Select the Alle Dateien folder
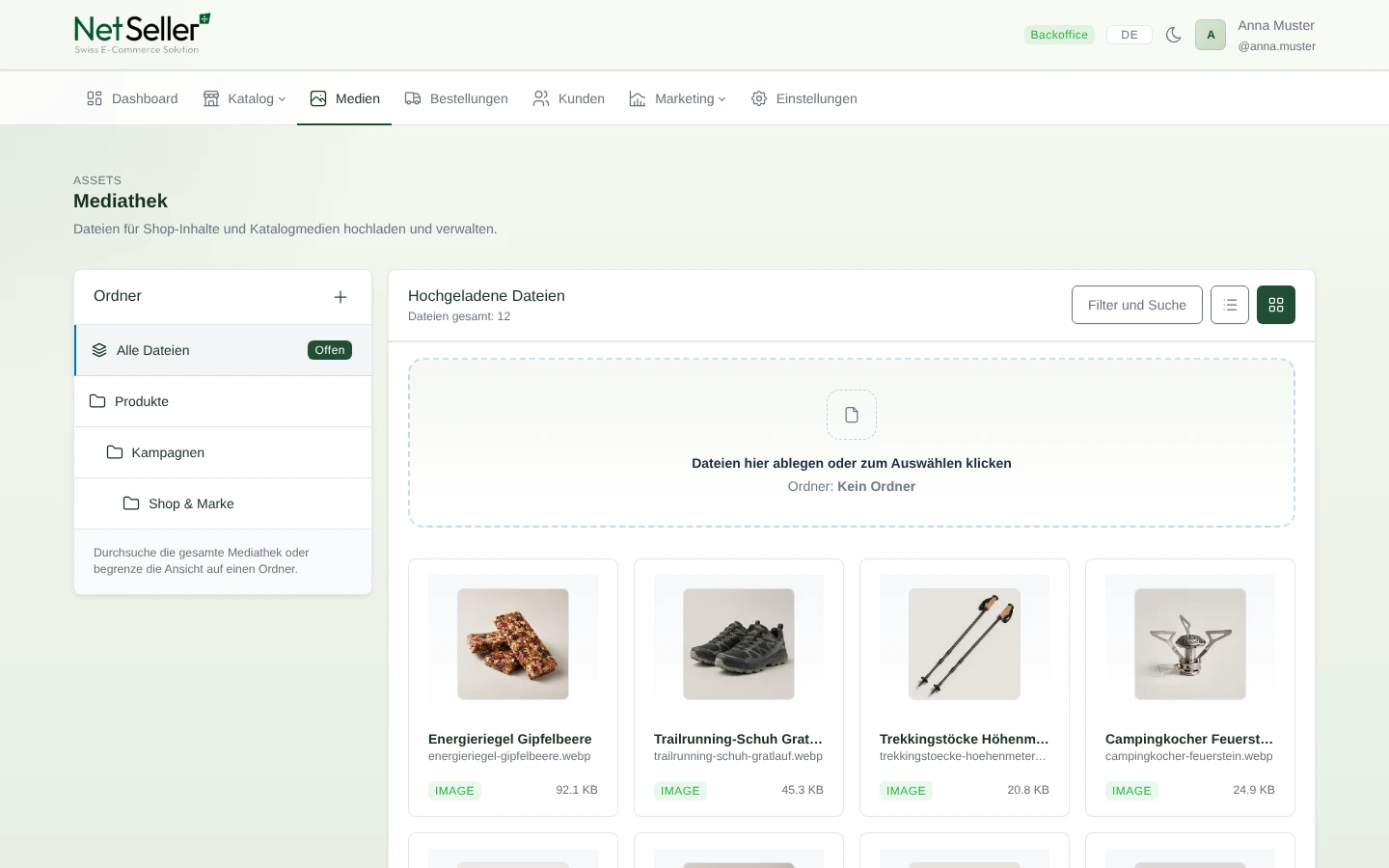Viewport: 1389px width, 868px height. [x=223, y=350]
